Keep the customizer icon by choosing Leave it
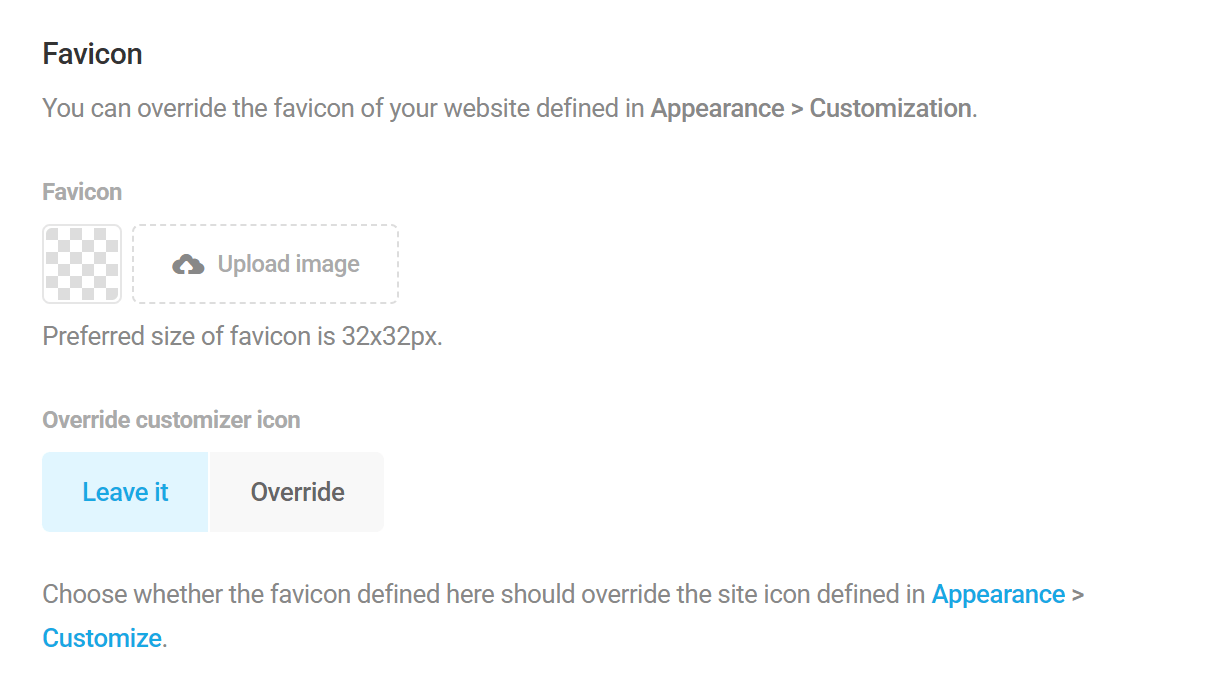The height and width of the screenshot is (700, 1220). [124, 491]
